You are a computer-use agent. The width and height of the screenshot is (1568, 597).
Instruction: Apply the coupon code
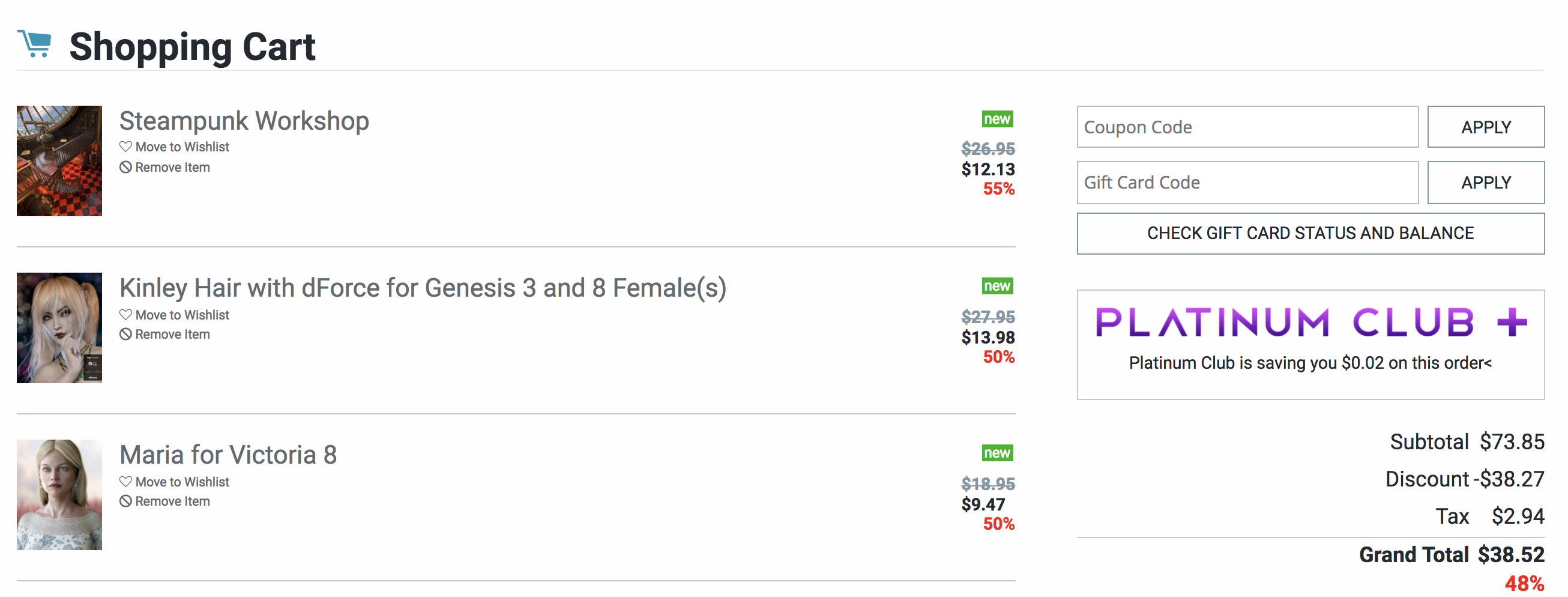[x=1485, y=127]
